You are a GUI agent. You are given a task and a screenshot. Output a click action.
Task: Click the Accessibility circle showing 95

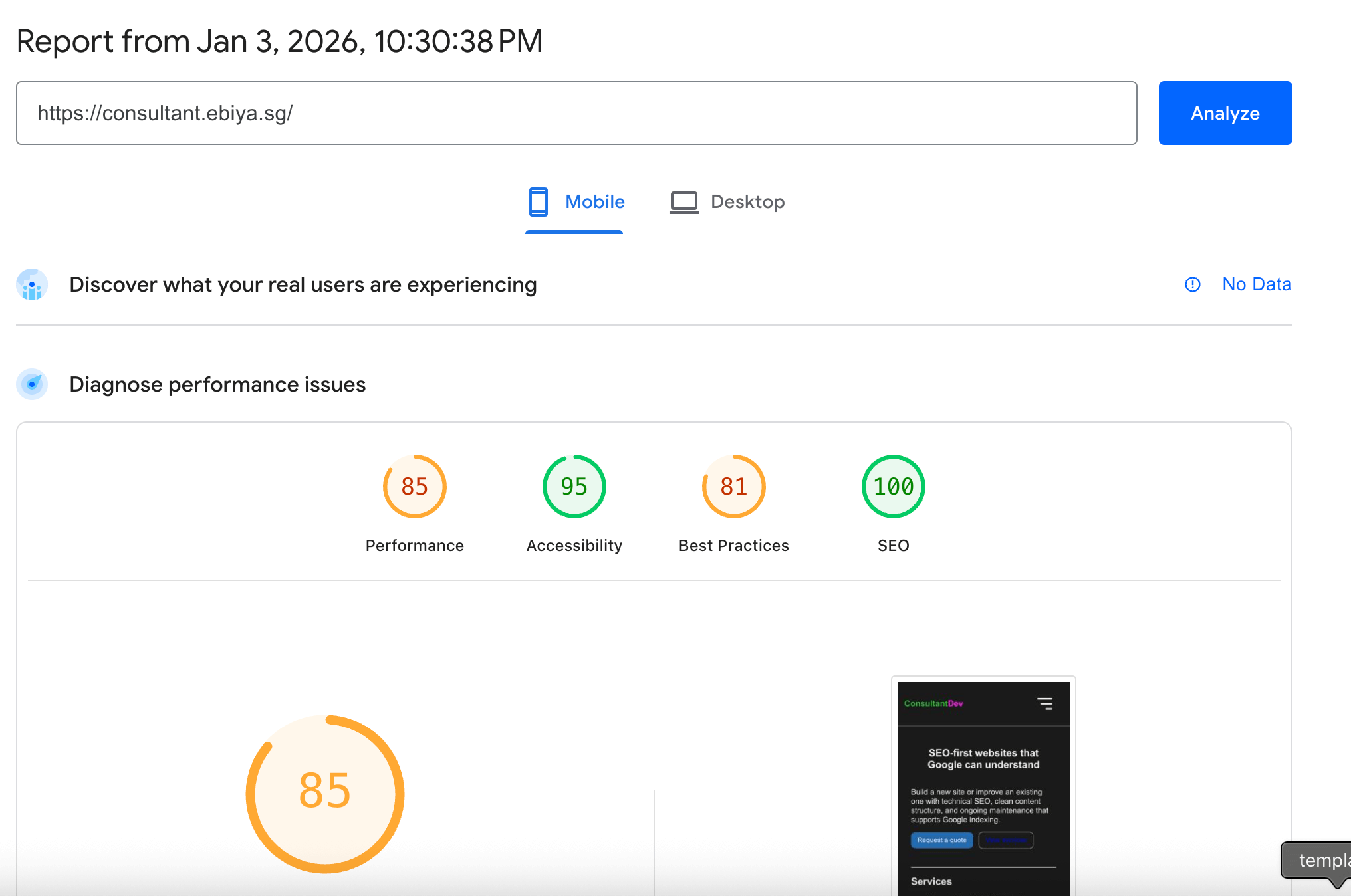(x=574, y=486)
